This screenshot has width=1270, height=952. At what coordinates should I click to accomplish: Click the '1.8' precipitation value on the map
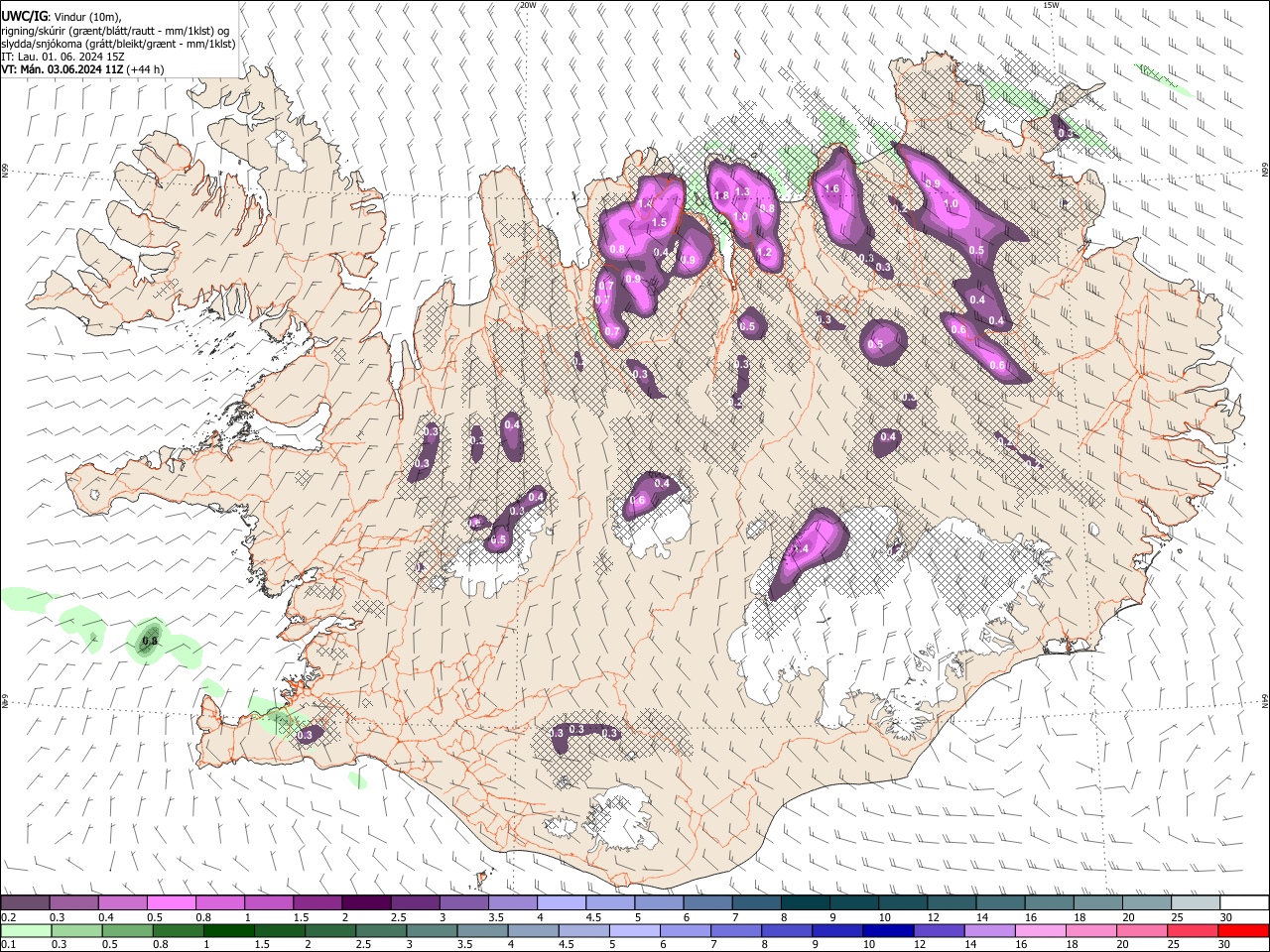(721, 196)
